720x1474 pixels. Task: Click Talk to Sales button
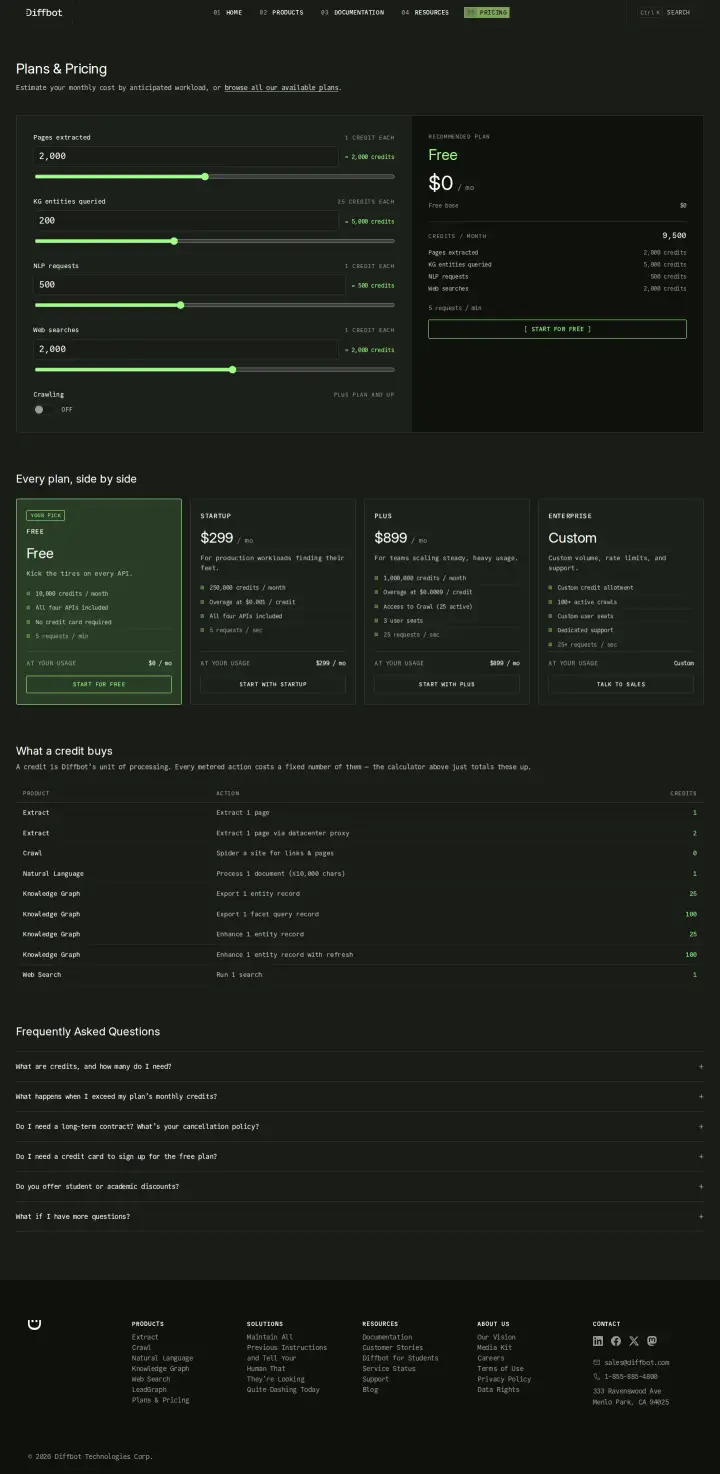(621, 684)
